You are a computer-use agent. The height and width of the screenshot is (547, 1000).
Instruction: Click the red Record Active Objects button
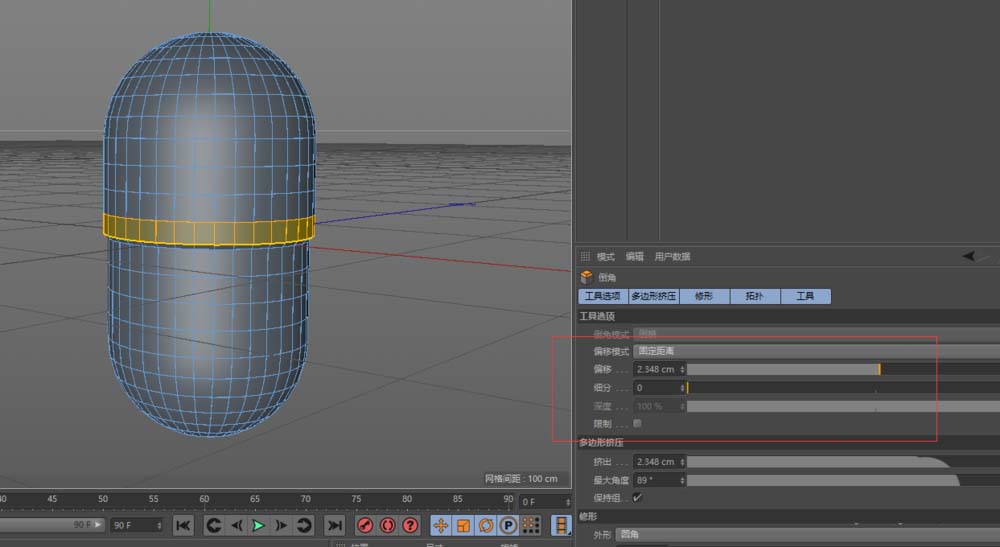point(365,525)
